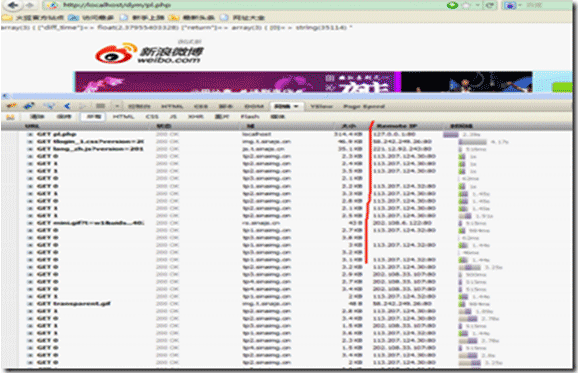Image resolution: width=579 pixels, height=373 pixels.
Task: Switch to the HTML panel tab in Firebug
Action: click(172, 106)
